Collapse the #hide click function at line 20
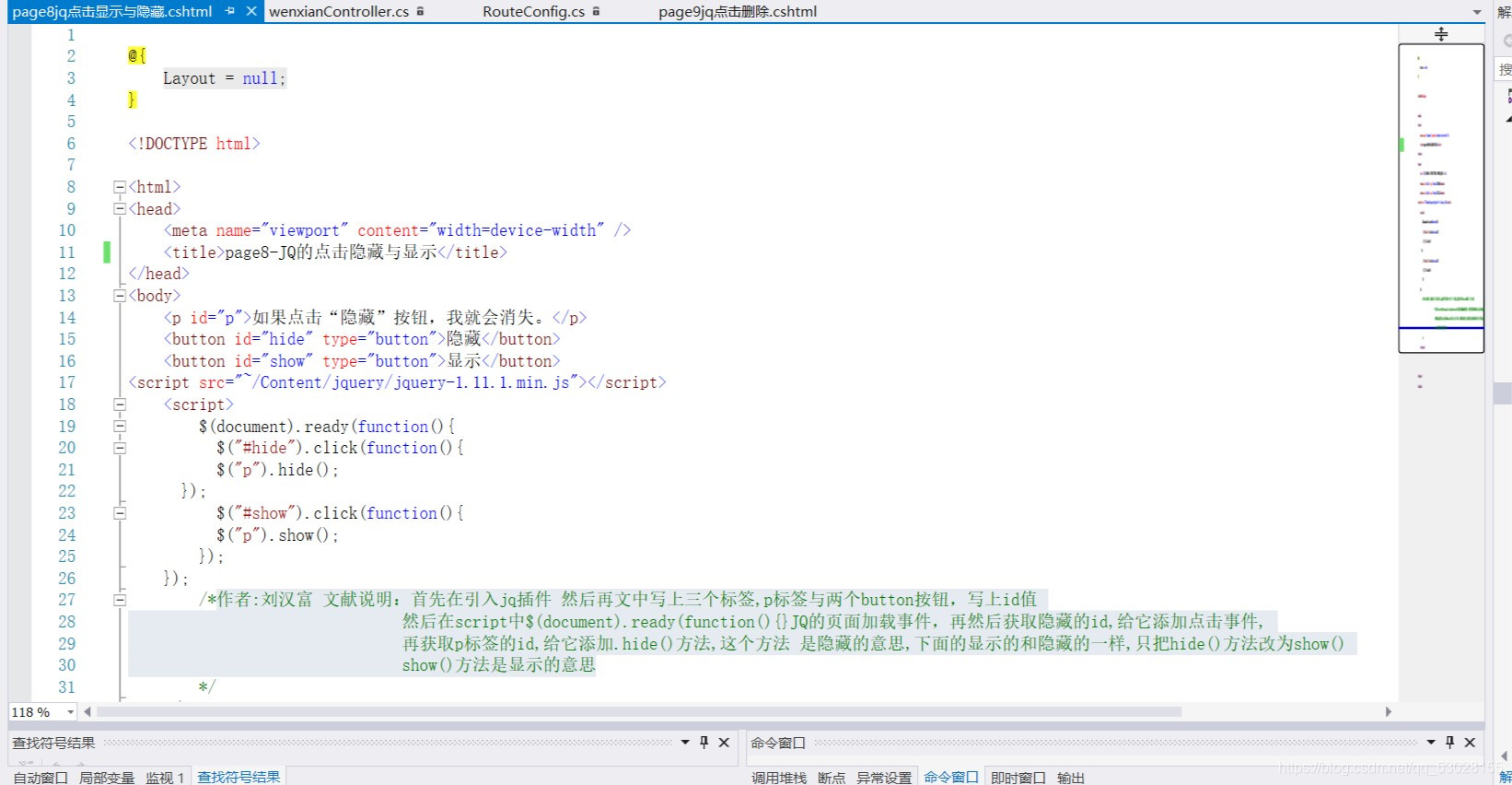The width and height of the screenshot is (1512, 785). click(x=120, y=448)
